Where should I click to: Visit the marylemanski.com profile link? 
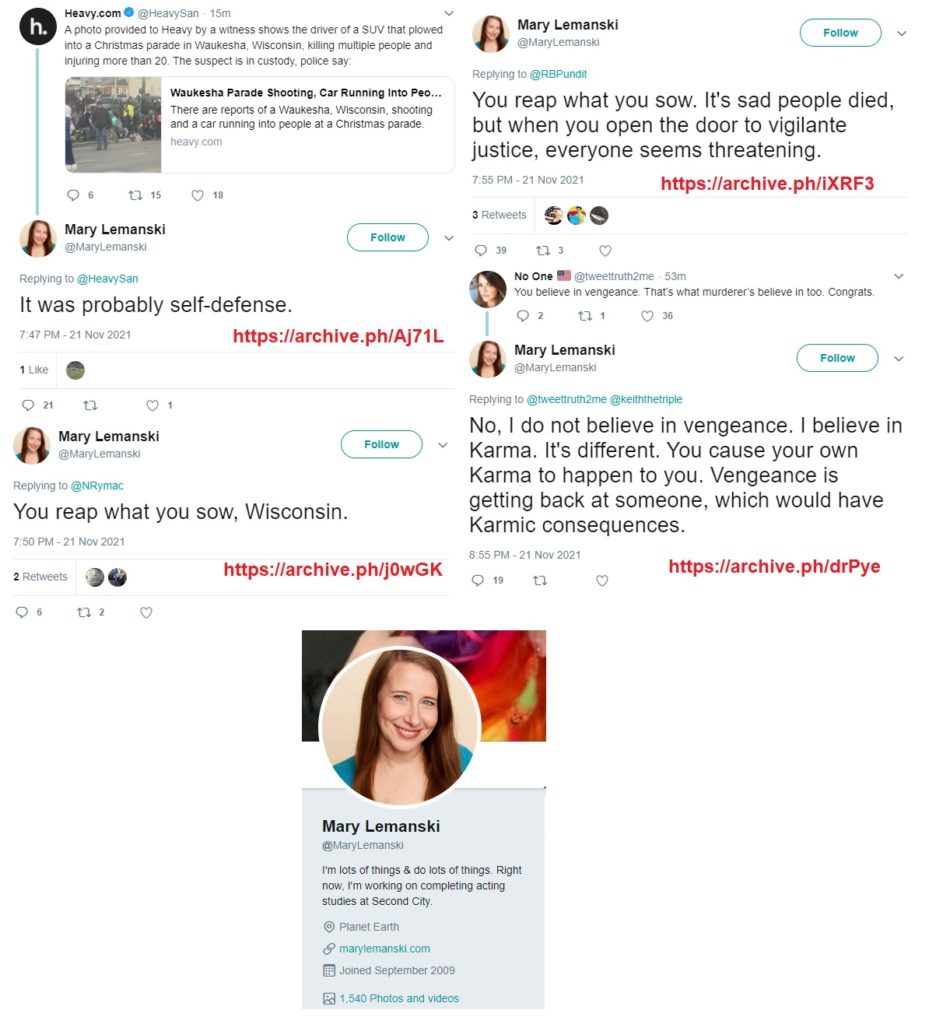(384, 949)
